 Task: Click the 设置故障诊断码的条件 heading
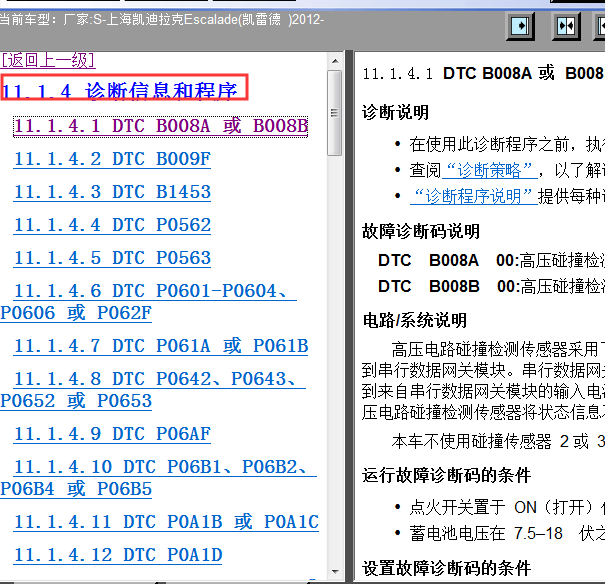pyautogui.click(x=446, y=568)
